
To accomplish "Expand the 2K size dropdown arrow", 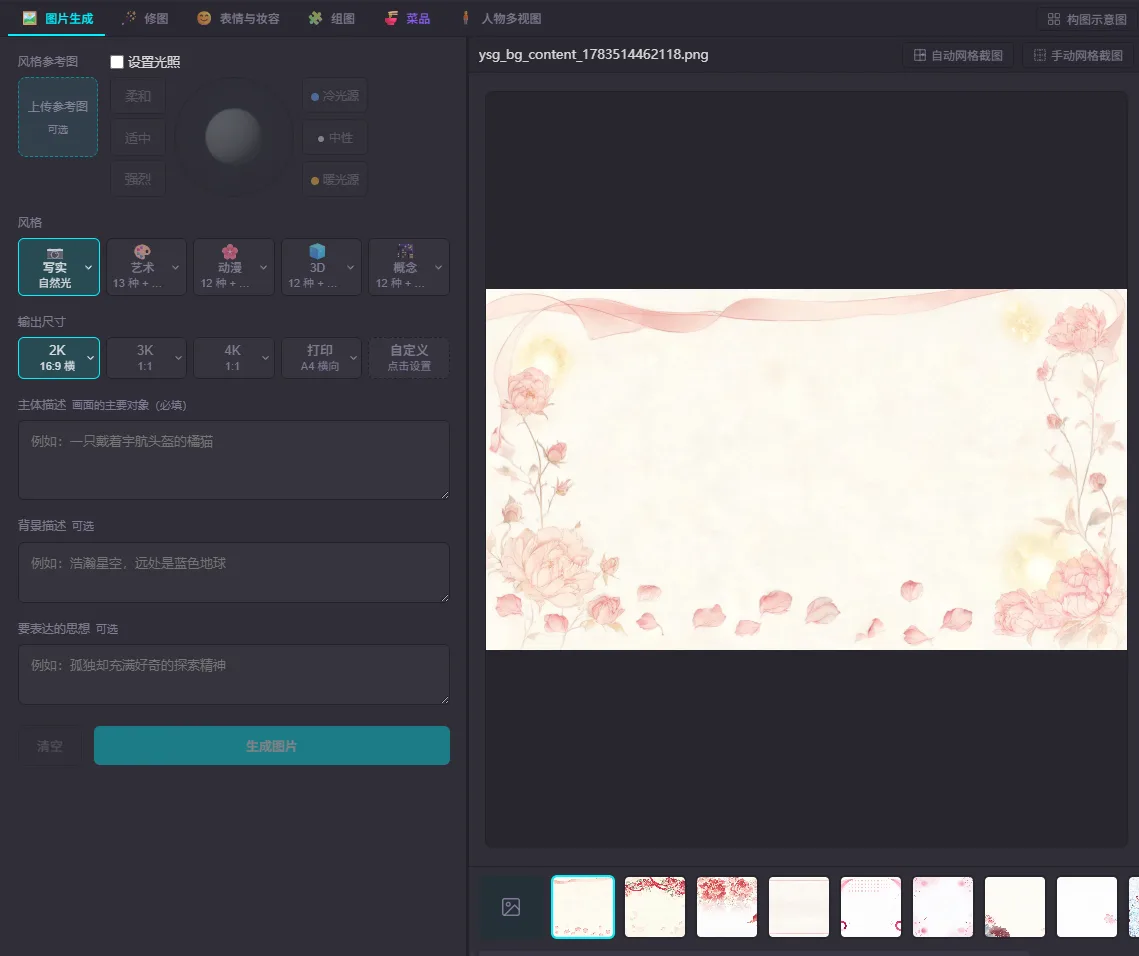I will coord(90,358).
